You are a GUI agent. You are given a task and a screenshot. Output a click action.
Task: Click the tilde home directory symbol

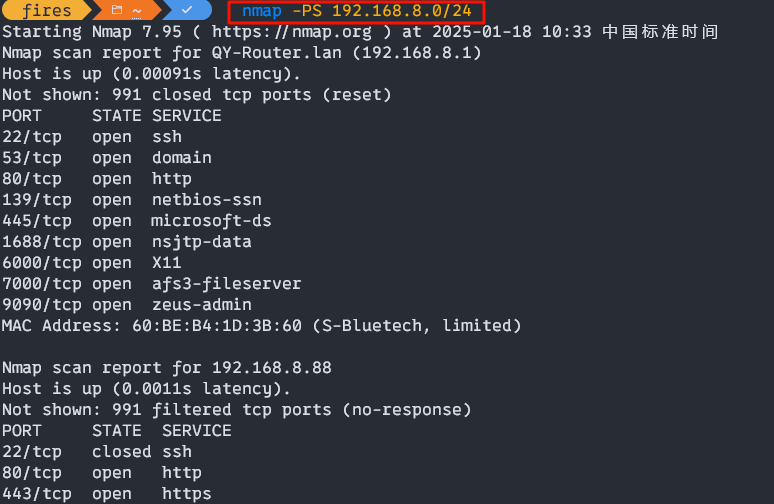137,11
